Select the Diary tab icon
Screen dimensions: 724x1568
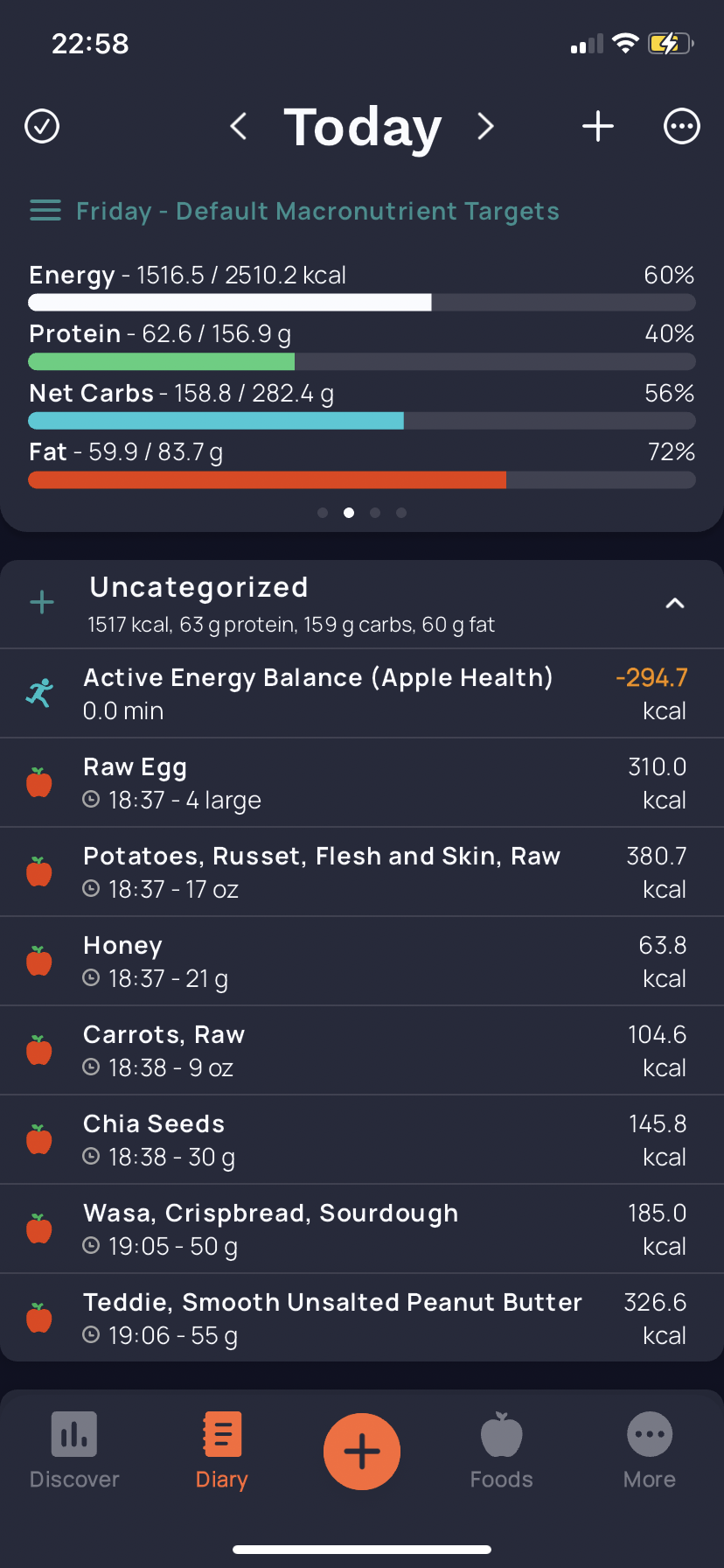tap(222, 1434)
